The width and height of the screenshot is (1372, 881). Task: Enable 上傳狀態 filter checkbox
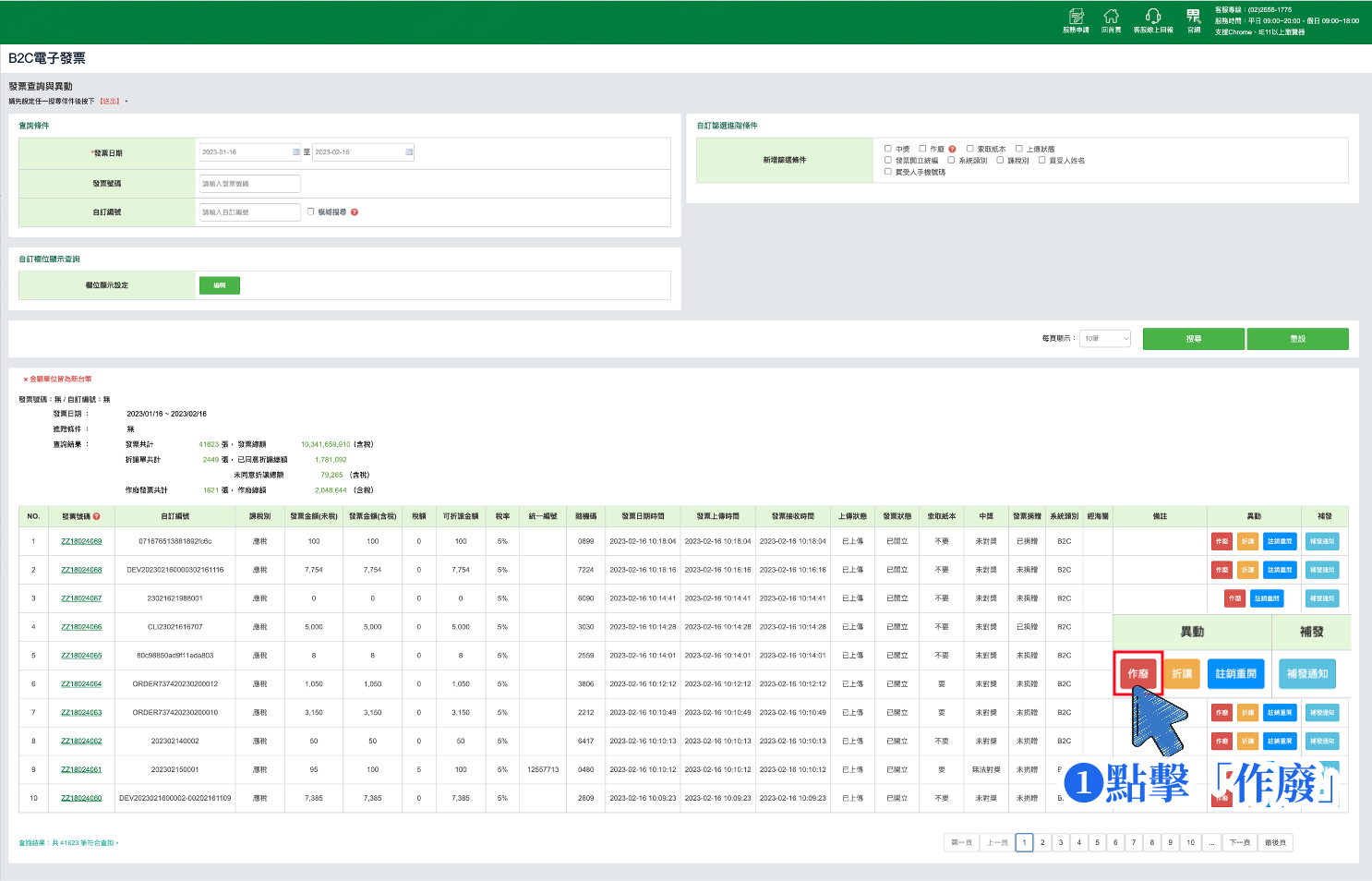coord(1019,149)
